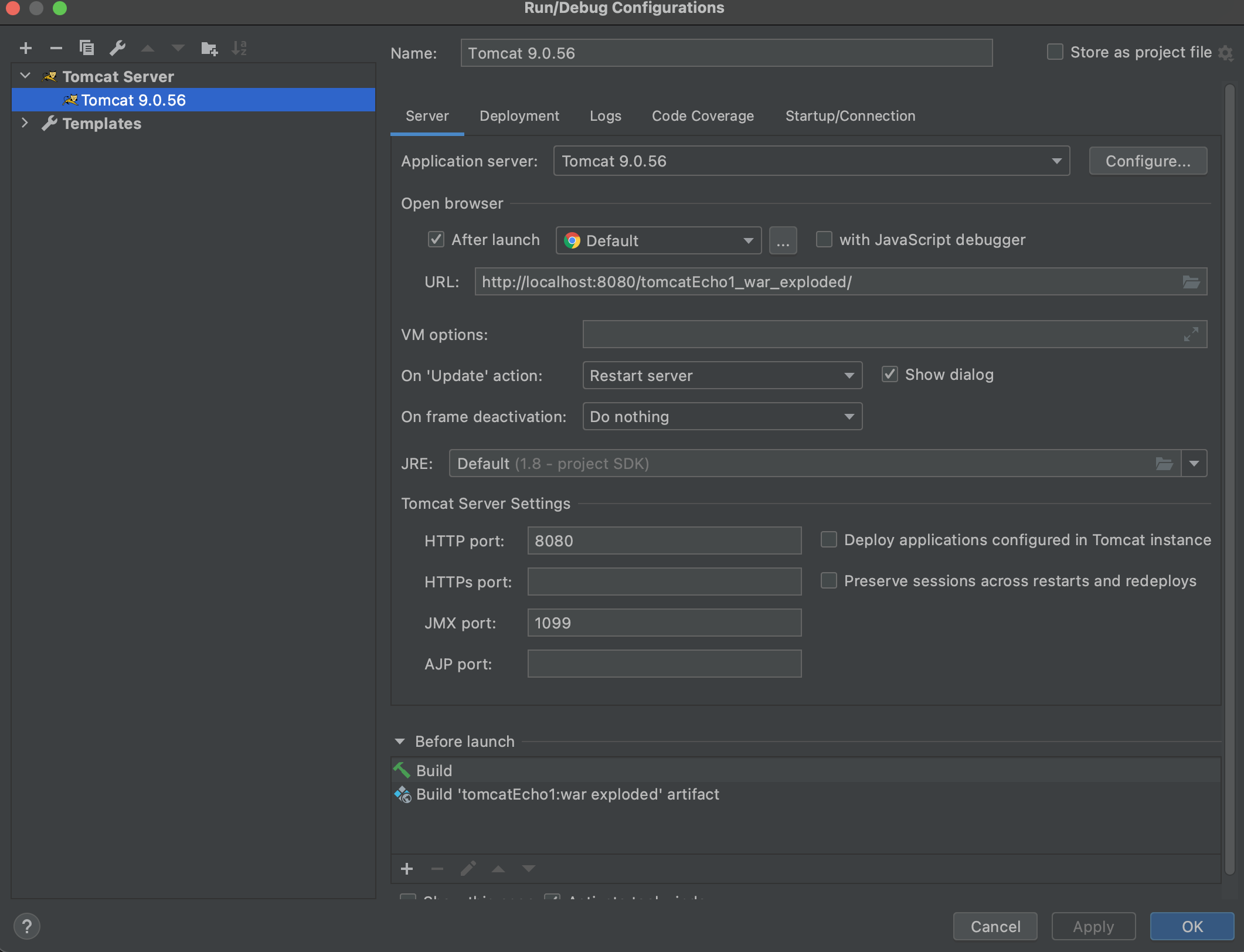This screenshot has height=952, width=1244.
Task: Select Tomcat 9.0.56 configuration in tree
Action: [x=193, y=100]
